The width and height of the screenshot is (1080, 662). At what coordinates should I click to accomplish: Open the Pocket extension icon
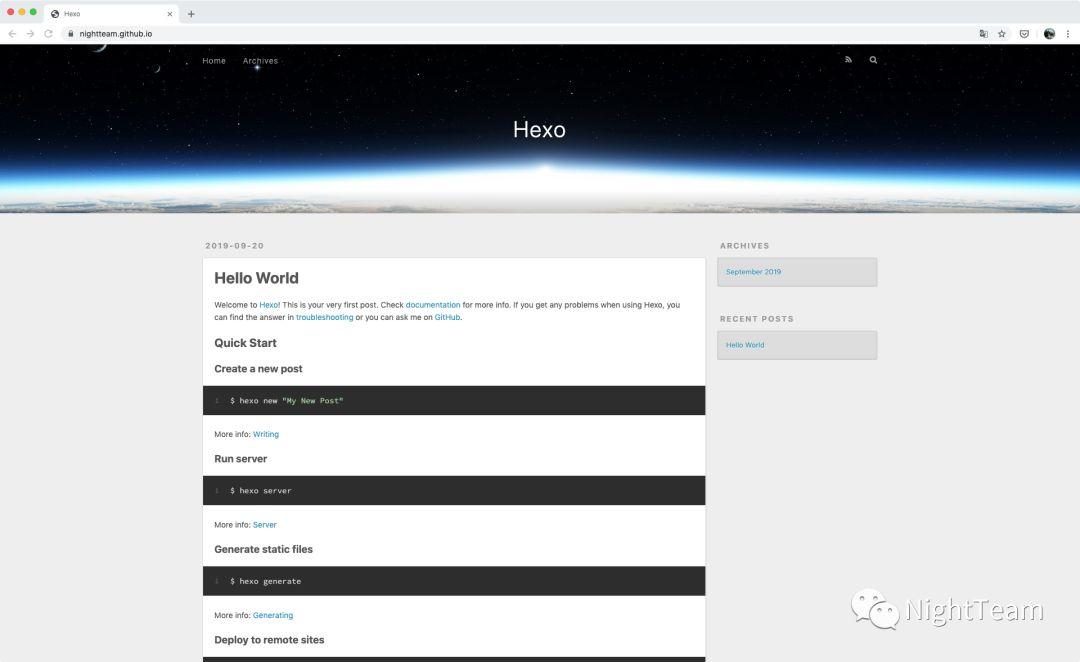click(x=1024, y=34)
